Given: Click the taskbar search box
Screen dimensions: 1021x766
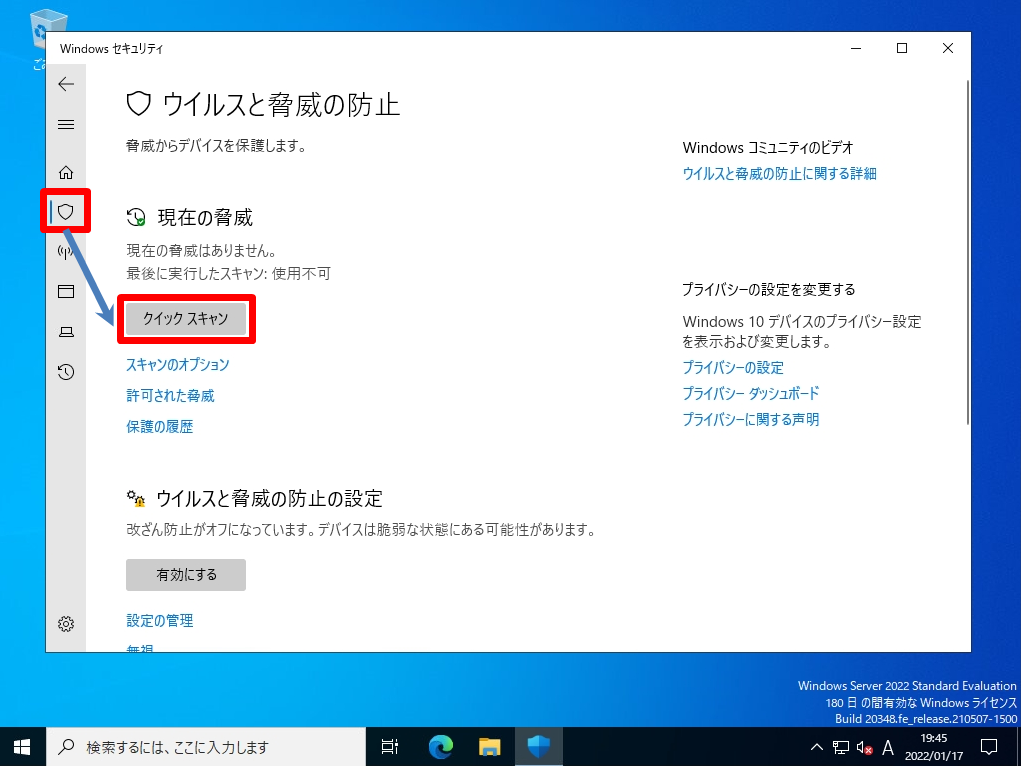Looking at the screenshot, I should pyautogui.click(x=206, y=746).
